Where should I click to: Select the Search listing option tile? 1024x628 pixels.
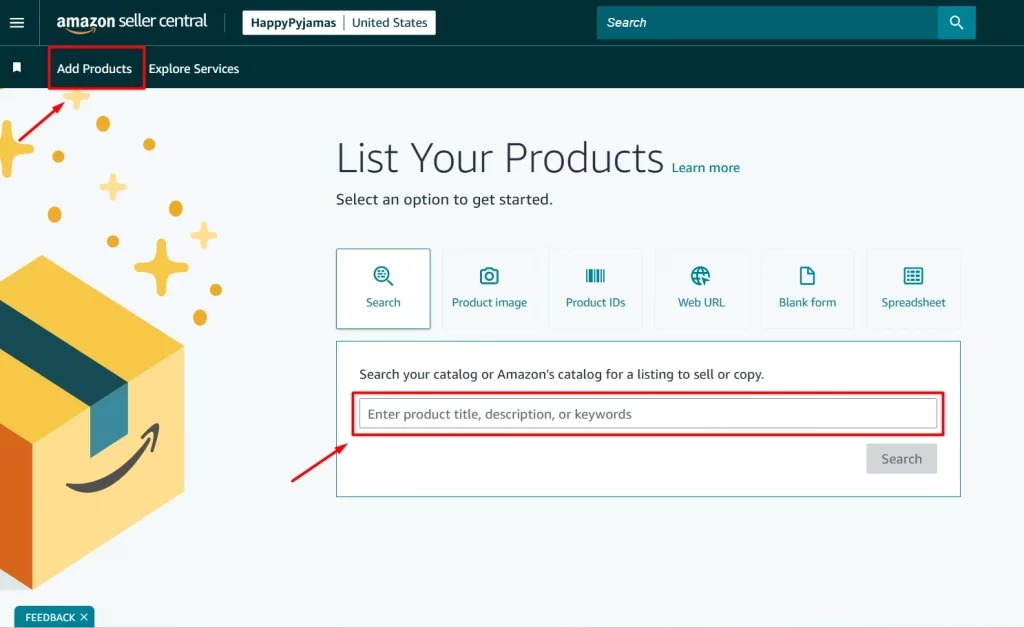[383, 288]
